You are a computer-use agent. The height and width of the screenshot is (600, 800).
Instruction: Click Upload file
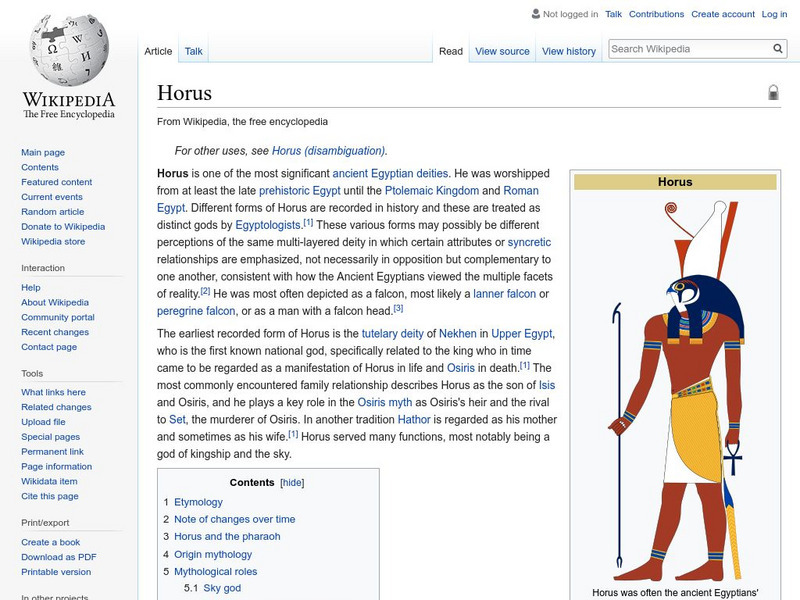pyautogui.click(x=43, y=421)
